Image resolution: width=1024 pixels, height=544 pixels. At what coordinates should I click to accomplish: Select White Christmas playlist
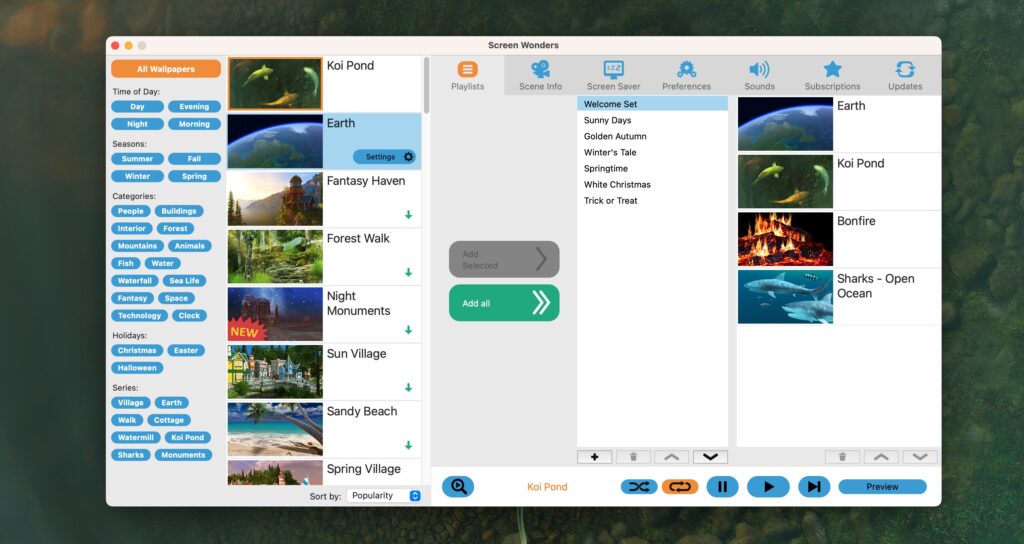coord(652,184)
